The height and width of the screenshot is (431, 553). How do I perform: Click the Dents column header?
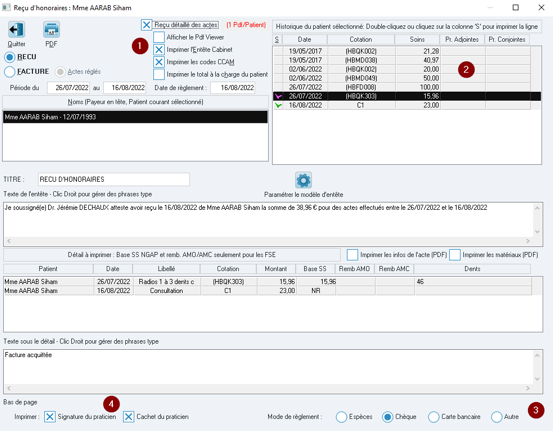pos(472,269)
